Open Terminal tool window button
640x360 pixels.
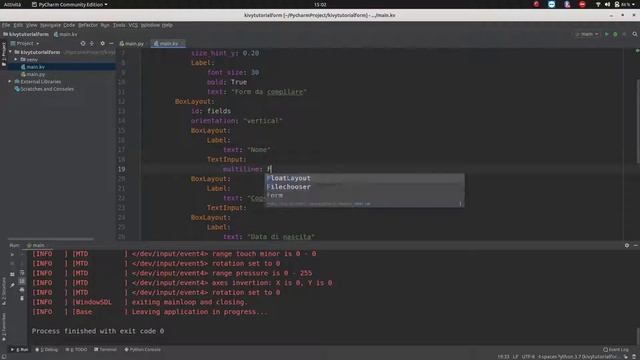105,350
